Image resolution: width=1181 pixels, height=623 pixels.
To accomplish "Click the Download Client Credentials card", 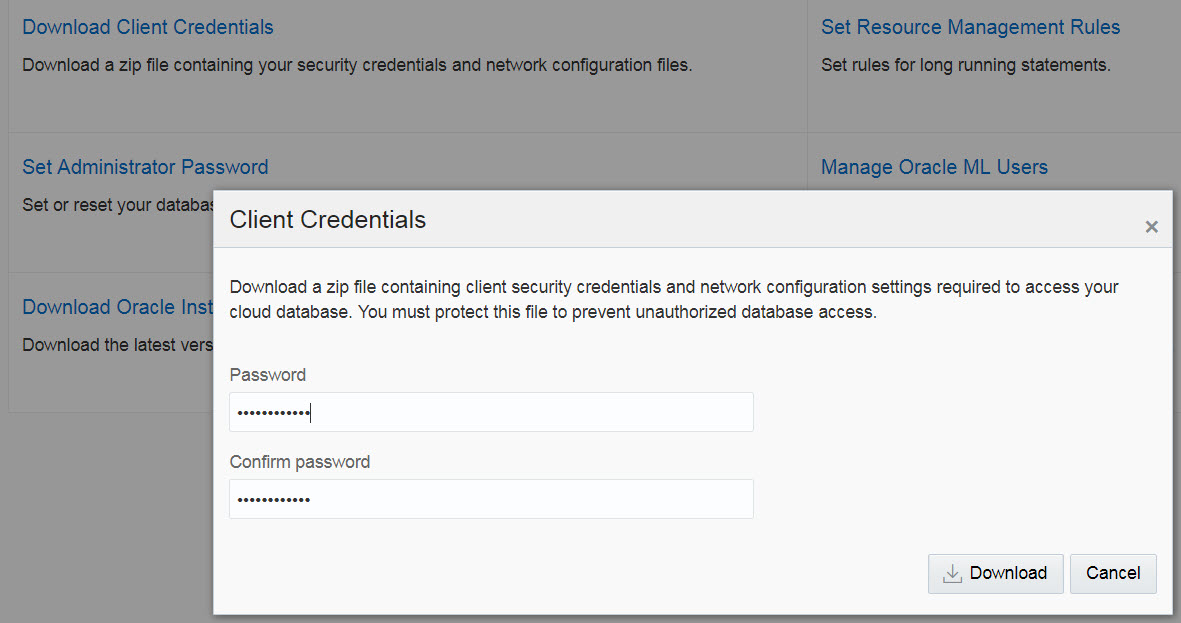I will (x=400, y=65).
